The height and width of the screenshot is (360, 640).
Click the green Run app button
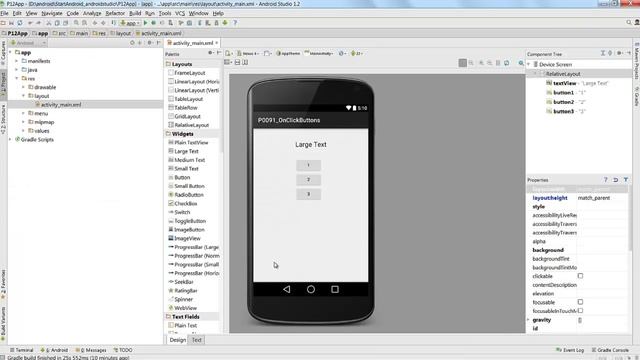[145, 23]
